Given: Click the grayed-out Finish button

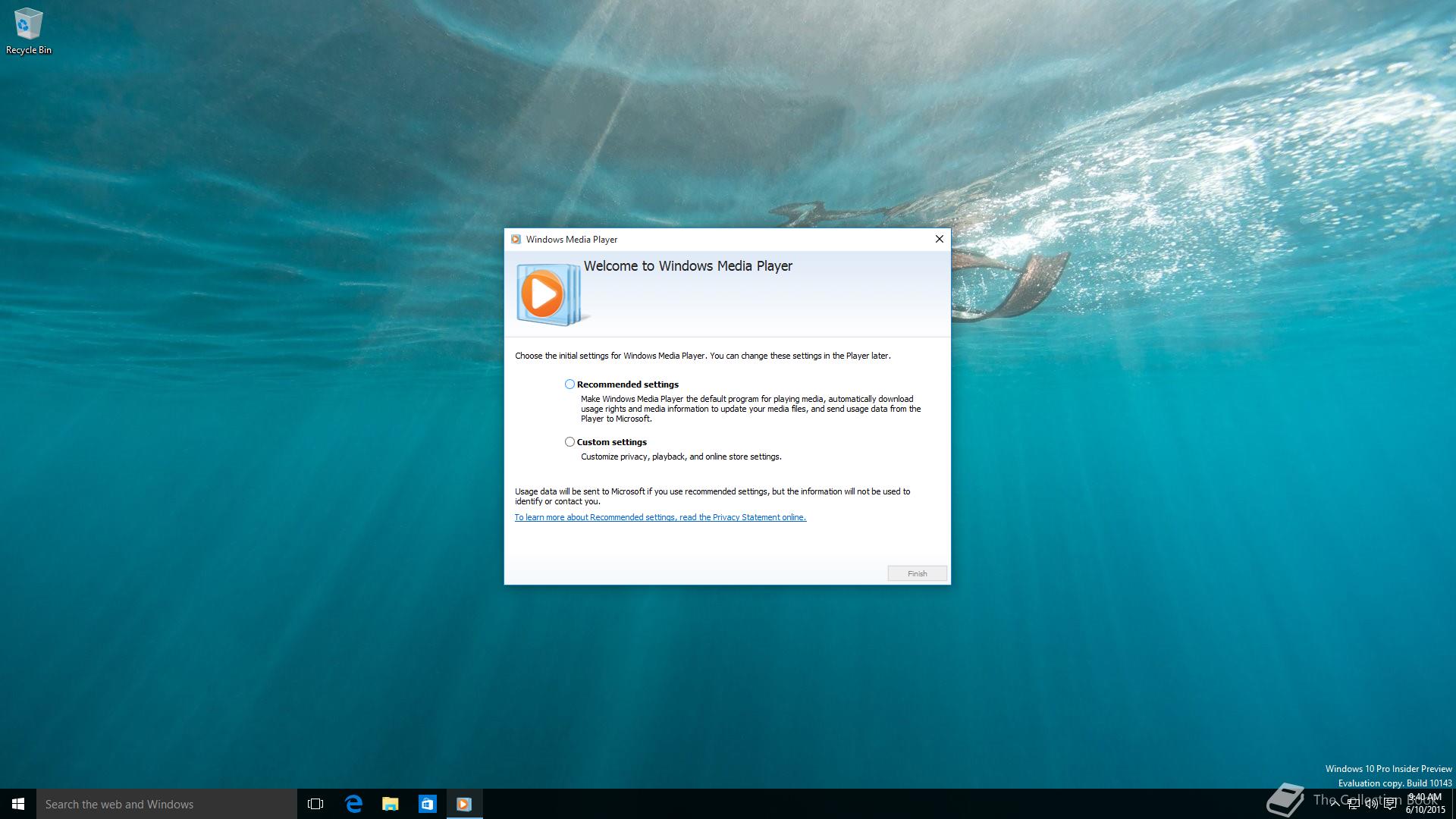Looking at the screenshot, I should click(917, 573).
